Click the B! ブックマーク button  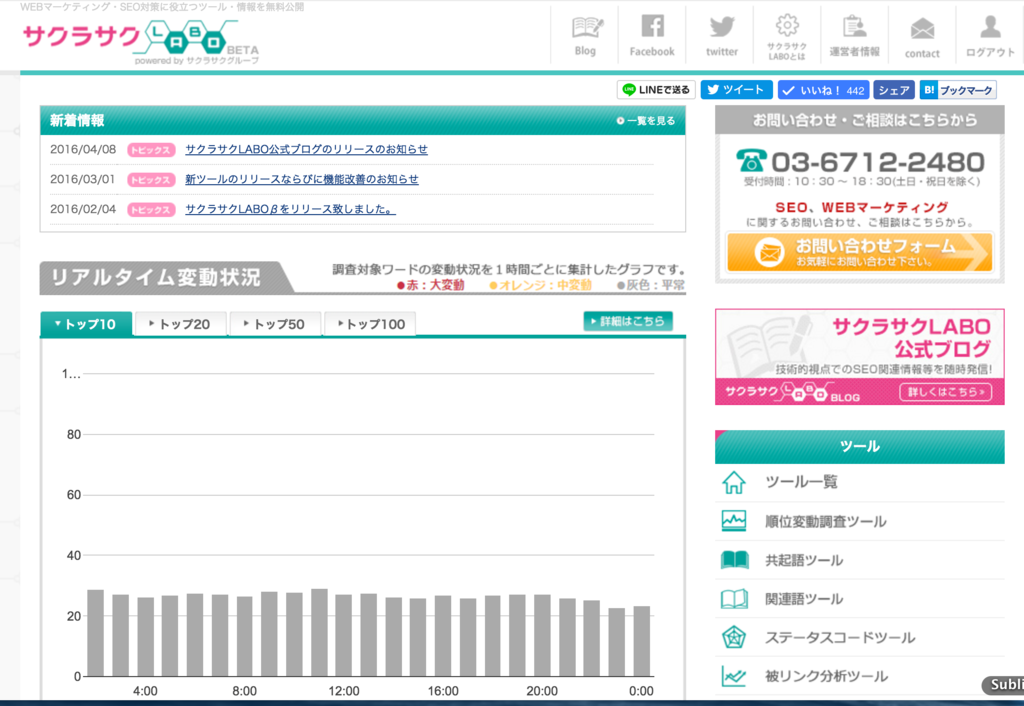(958, 90)
